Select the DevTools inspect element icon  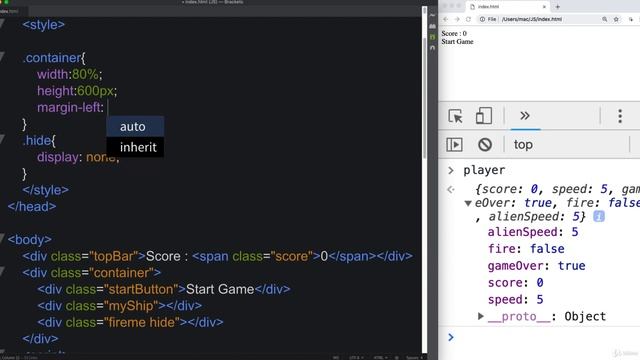[455, 116]
